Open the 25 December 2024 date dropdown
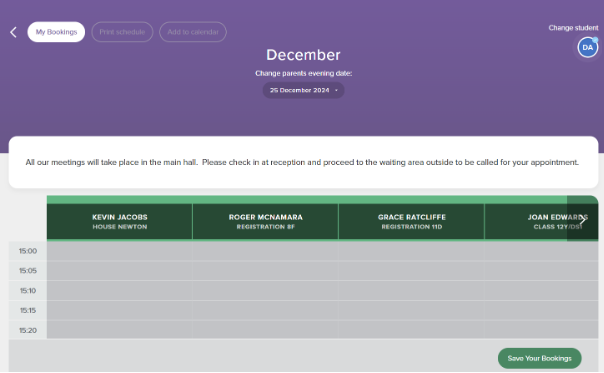 (x=304, y=90)
